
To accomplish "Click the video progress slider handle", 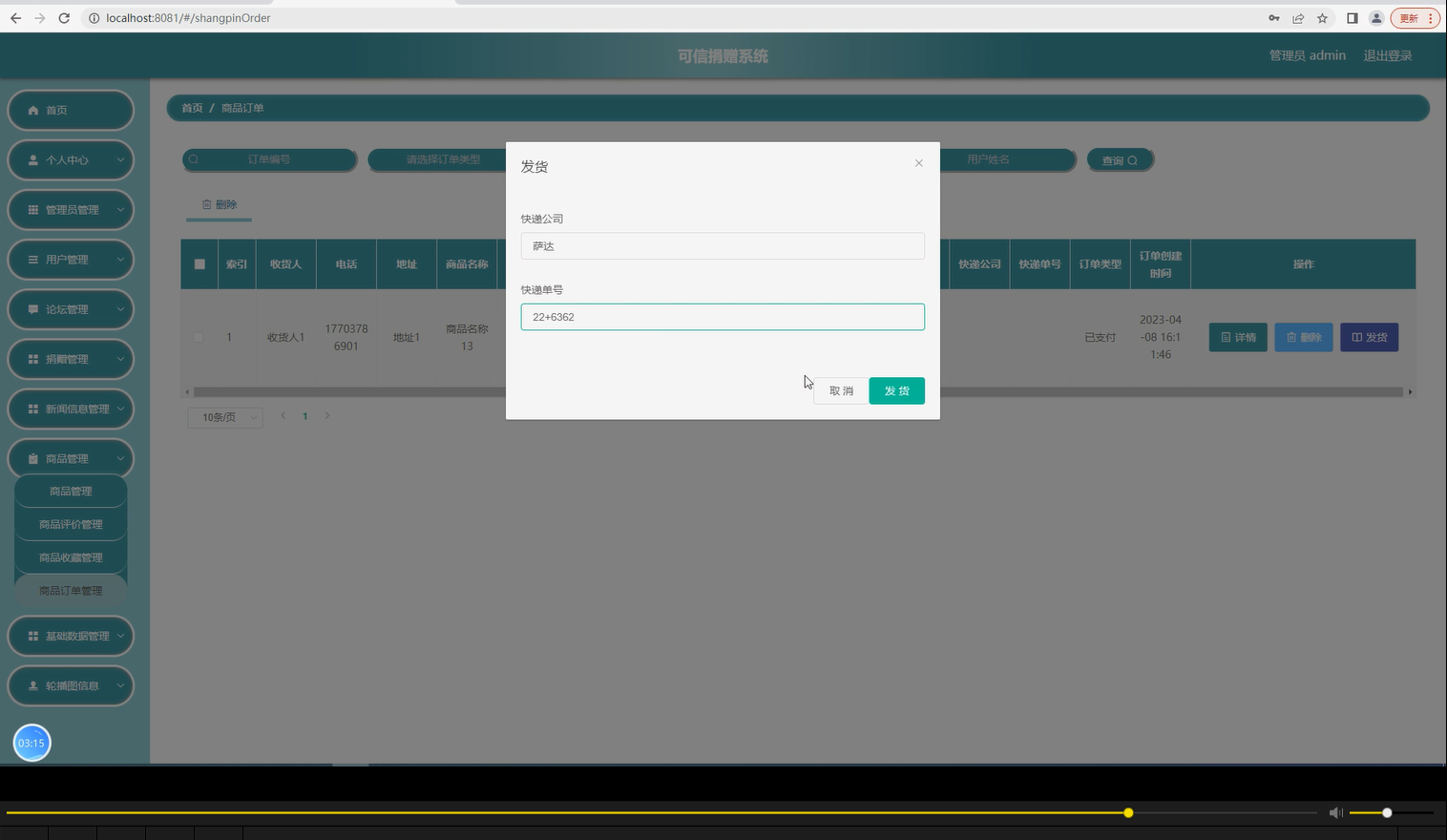I will pyautogui.click(x=1128, y=813).
